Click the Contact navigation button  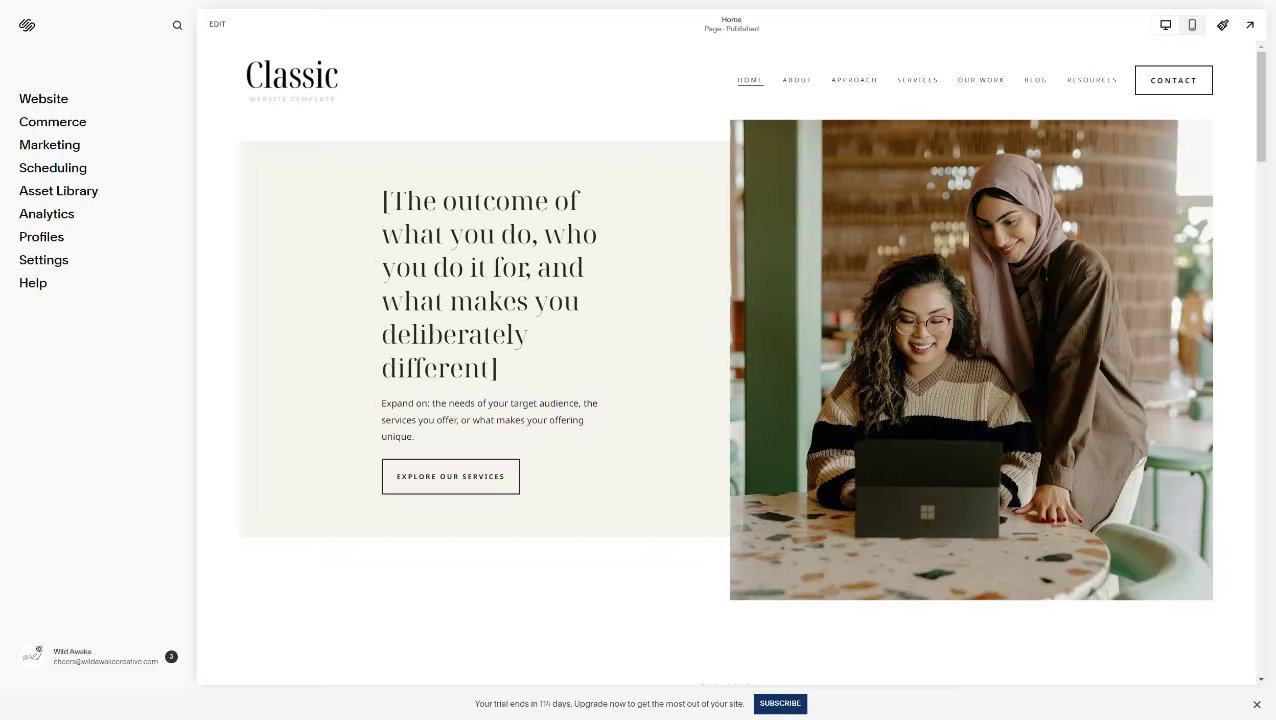tap(1174, 80)
